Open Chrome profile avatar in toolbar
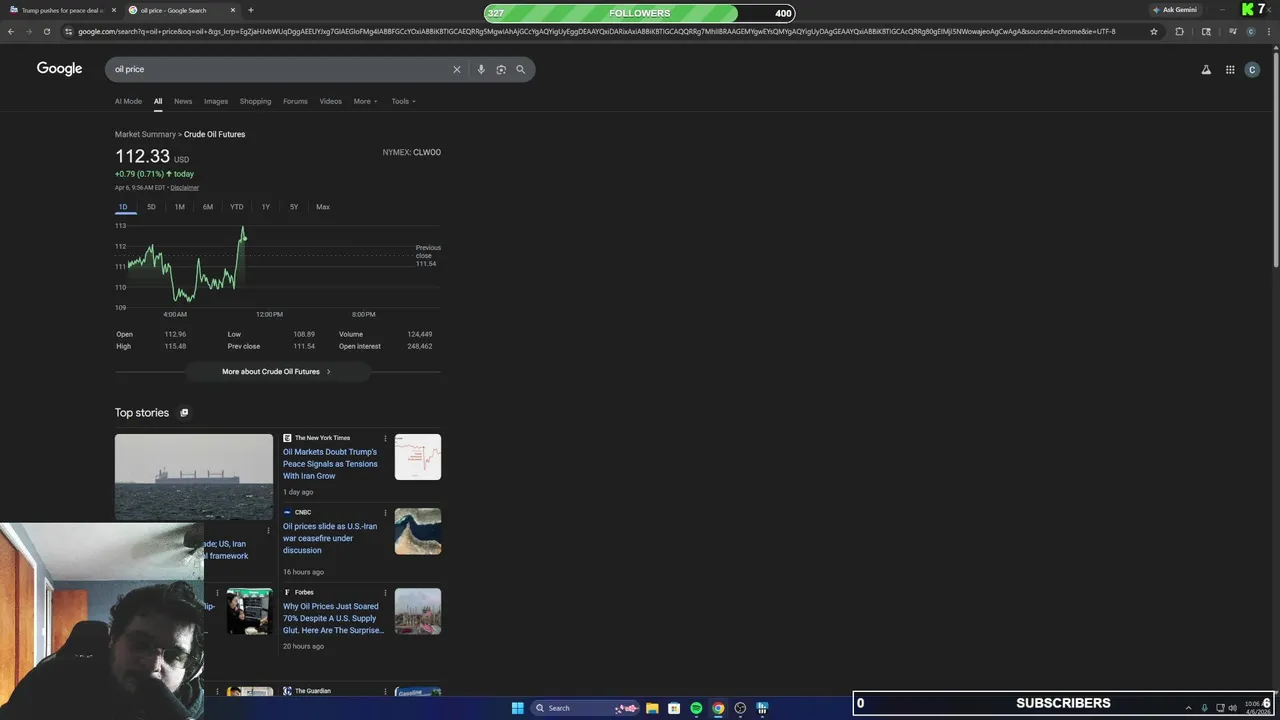This screenshot has height=720, width=1280. tap(1250, 31)
